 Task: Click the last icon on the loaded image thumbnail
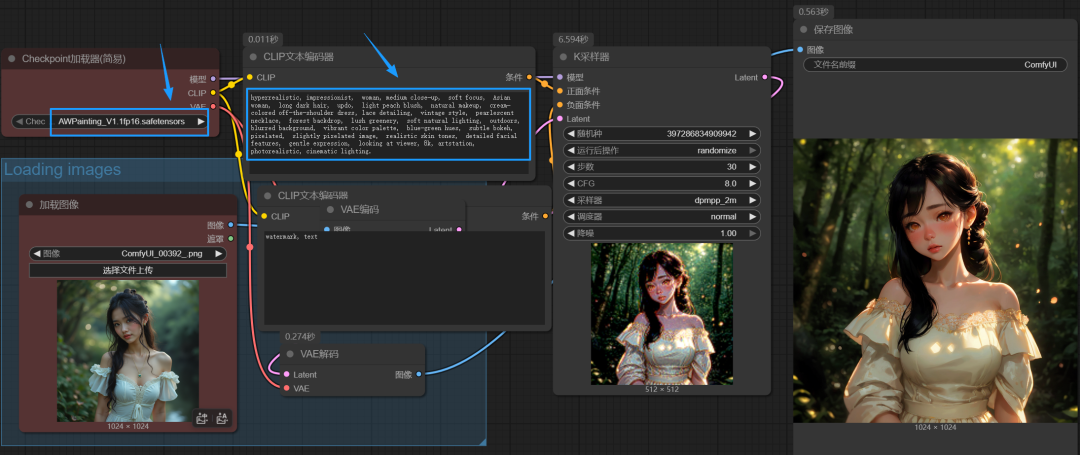coord(222,419)
